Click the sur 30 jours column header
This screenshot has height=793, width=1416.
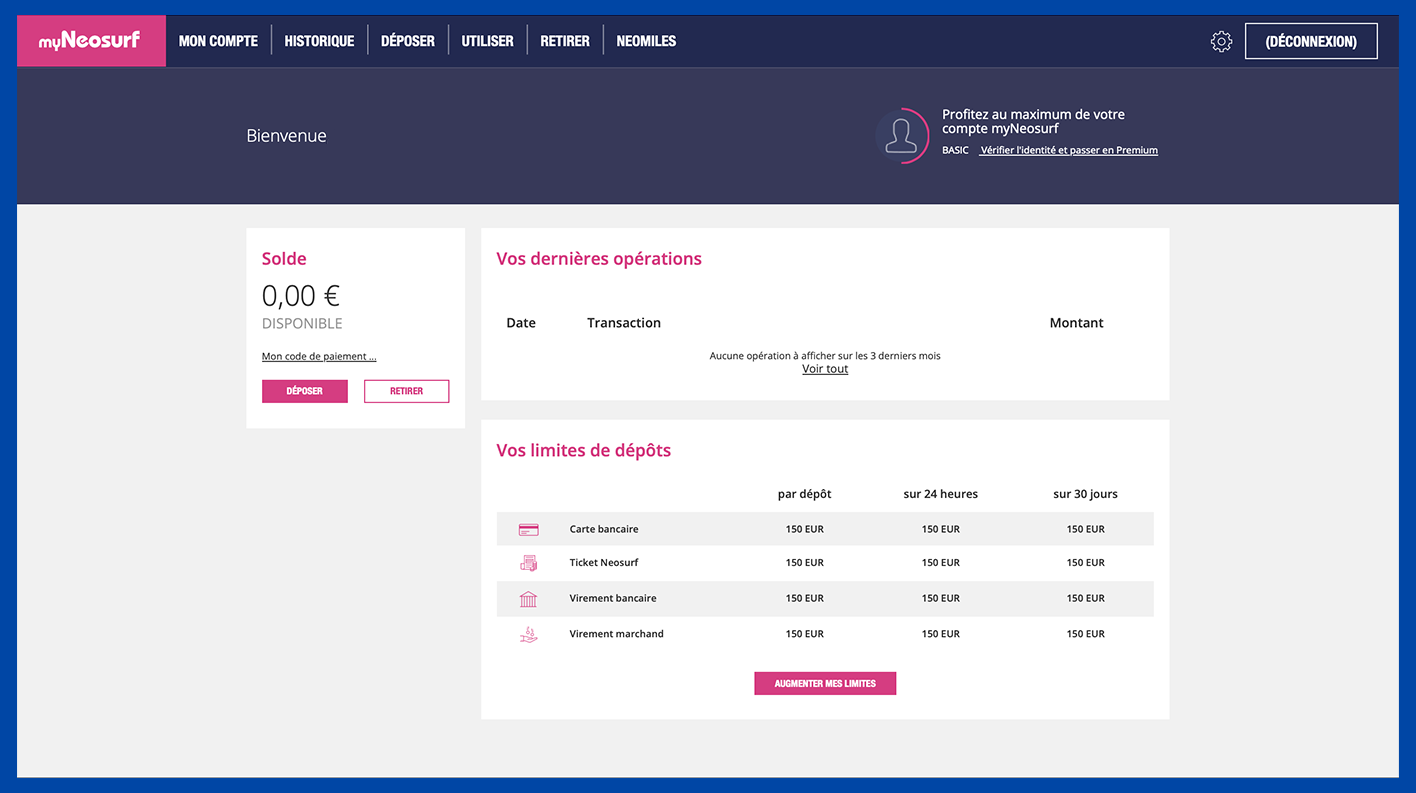coord(1085,494)
